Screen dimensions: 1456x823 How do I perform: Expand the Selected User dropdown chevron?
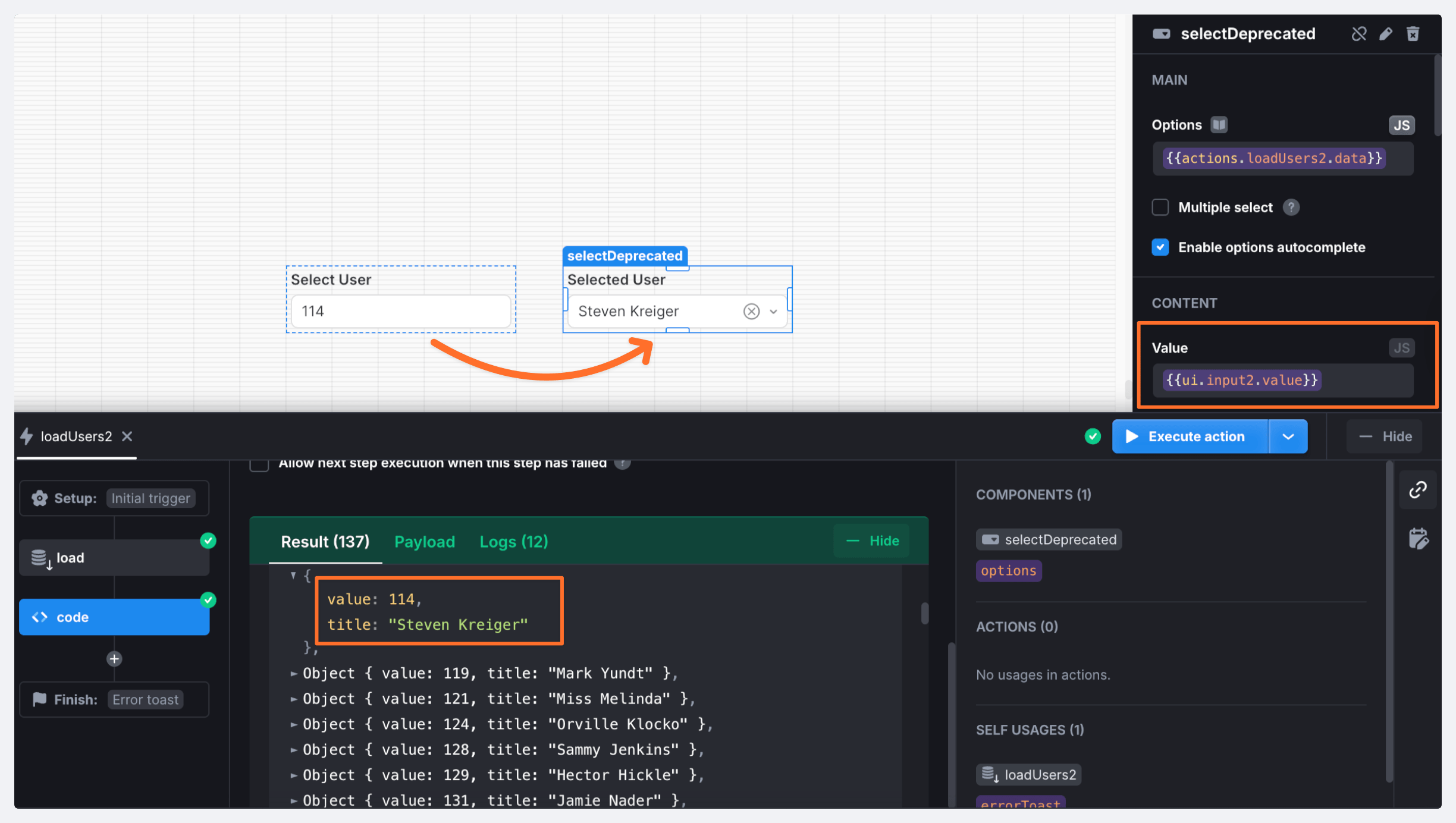pos(773,312)
